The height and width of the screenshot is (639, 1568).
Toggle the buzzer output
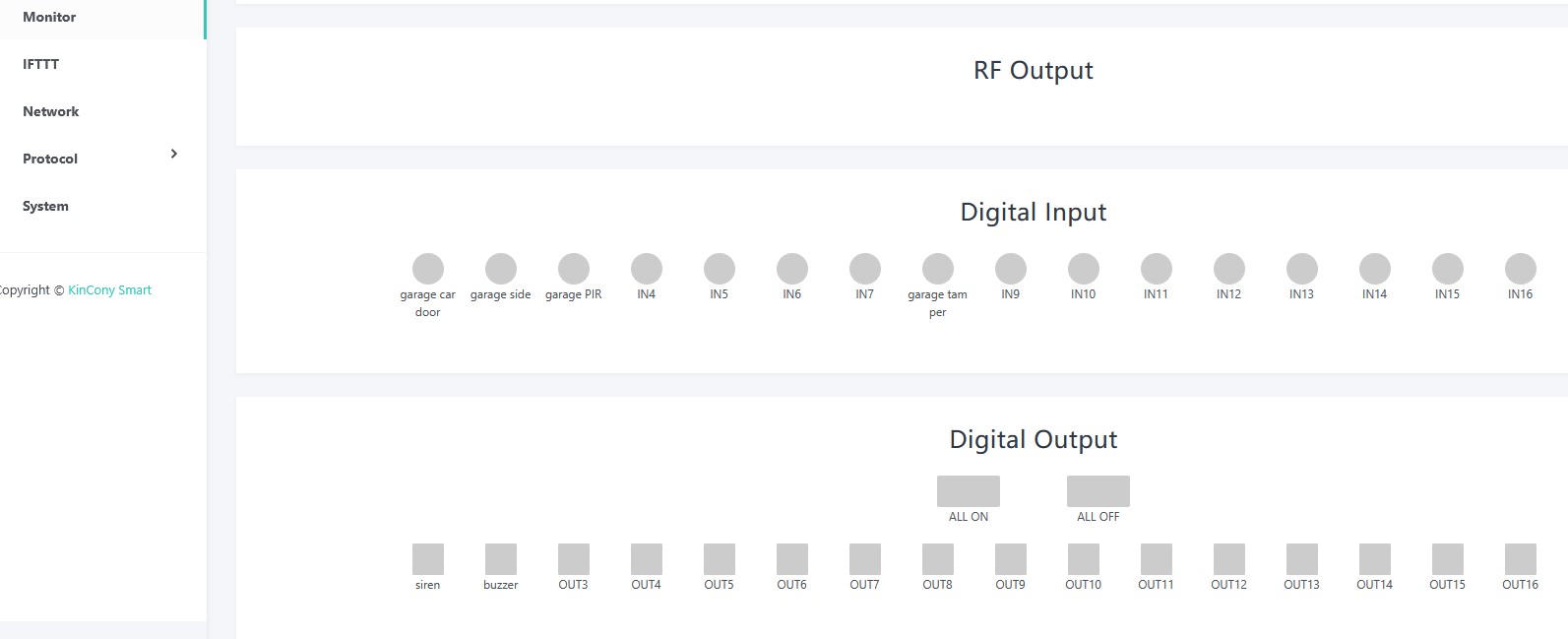pos(500,559)
